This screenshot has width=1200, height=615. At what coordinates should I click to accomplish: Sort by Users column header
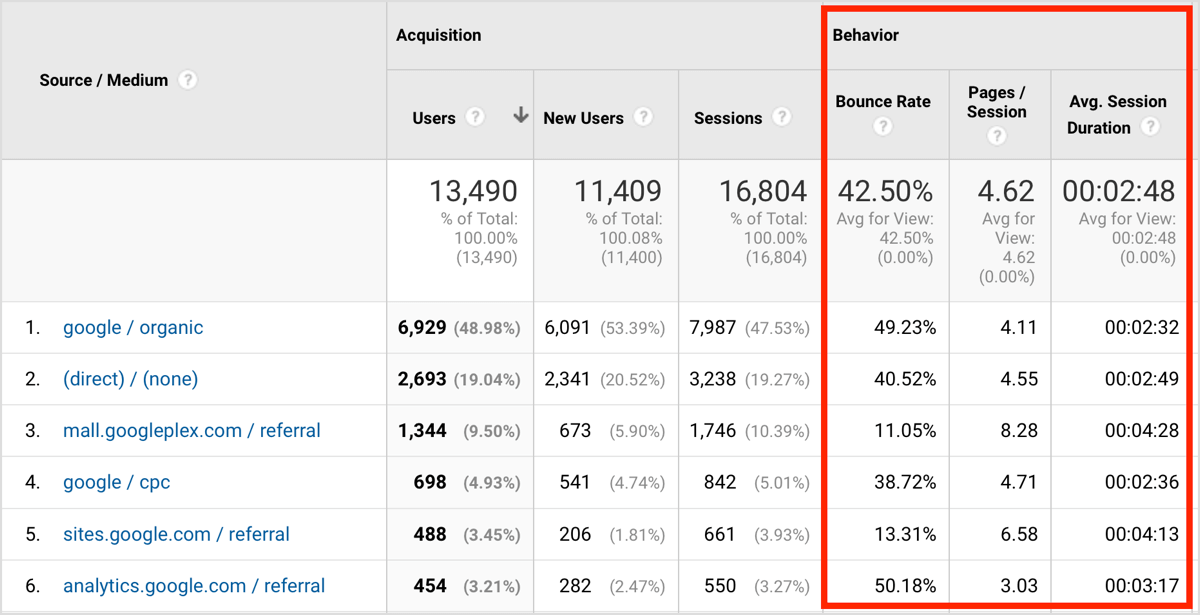(x=434, y=117)
